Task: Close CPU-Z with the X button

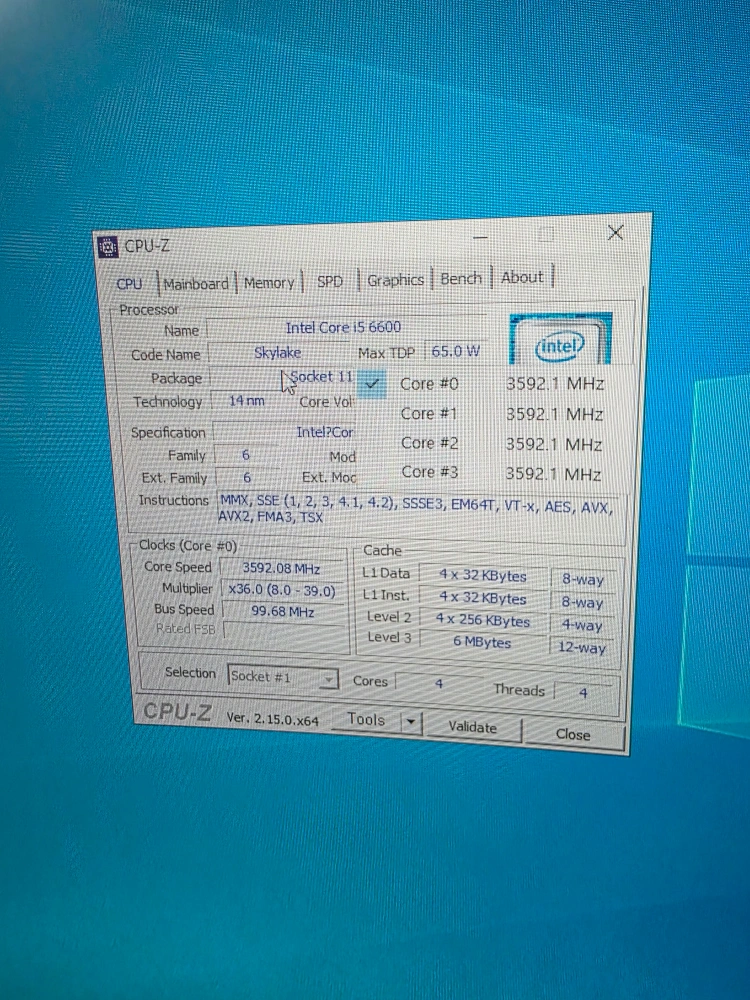Action: pos(615,233)
